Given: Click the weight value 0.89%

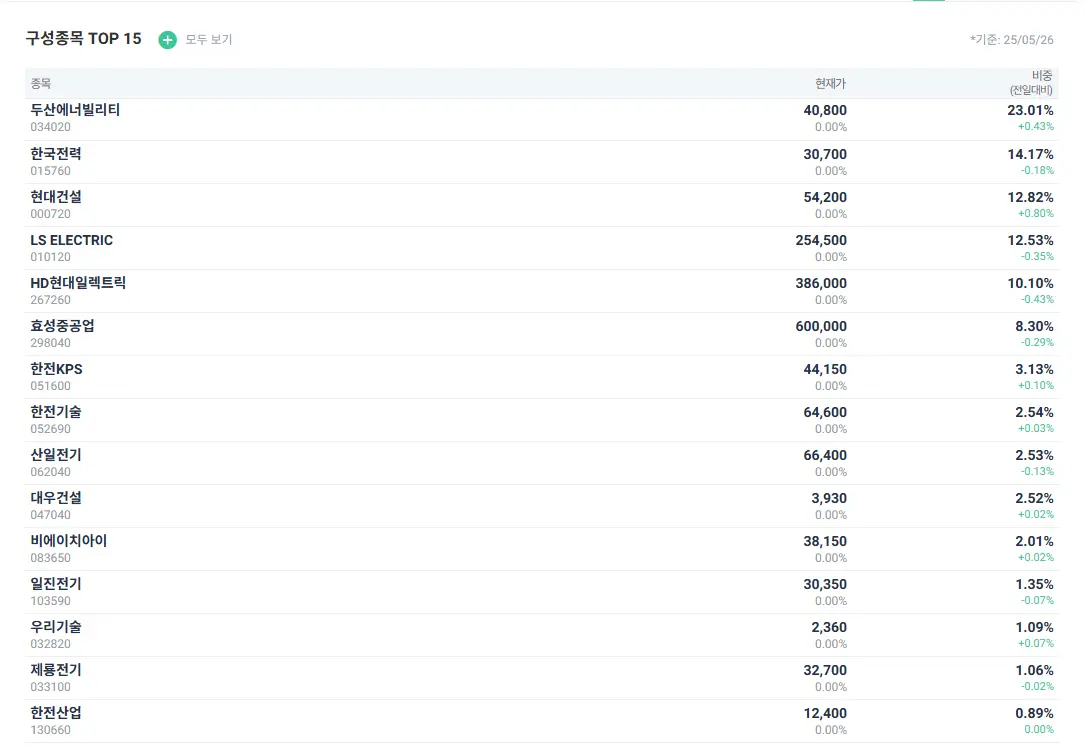Looking at the screenshot, I should (1034, 712).
